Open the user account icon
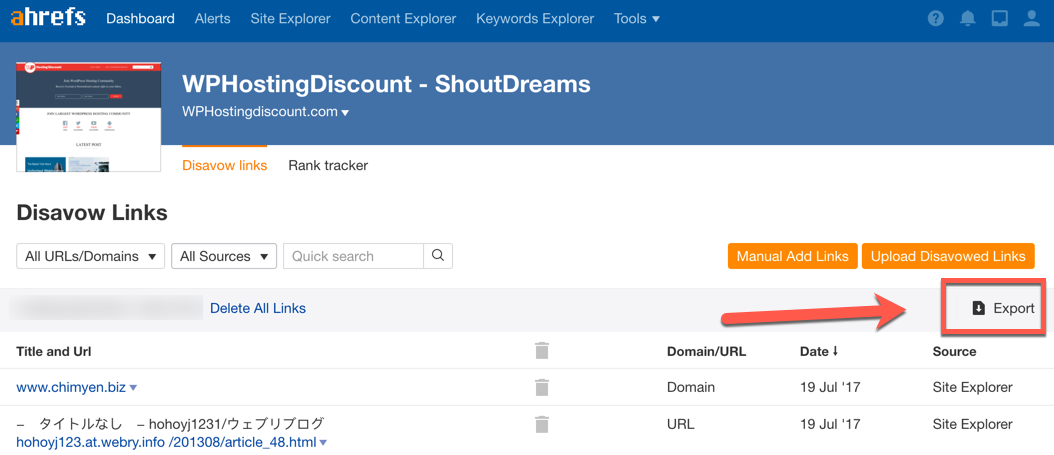 tap(1031, 19)
